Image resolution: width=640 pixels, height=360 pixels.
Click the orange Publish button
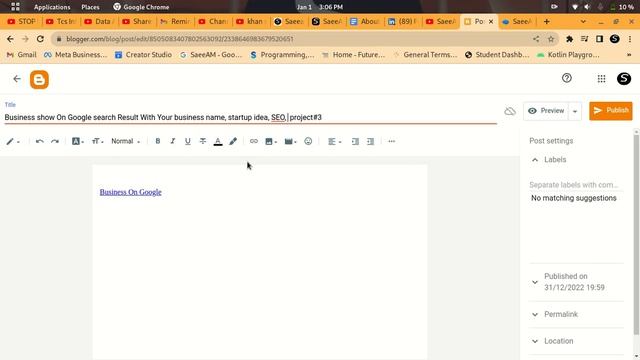(x=611, y=111)
